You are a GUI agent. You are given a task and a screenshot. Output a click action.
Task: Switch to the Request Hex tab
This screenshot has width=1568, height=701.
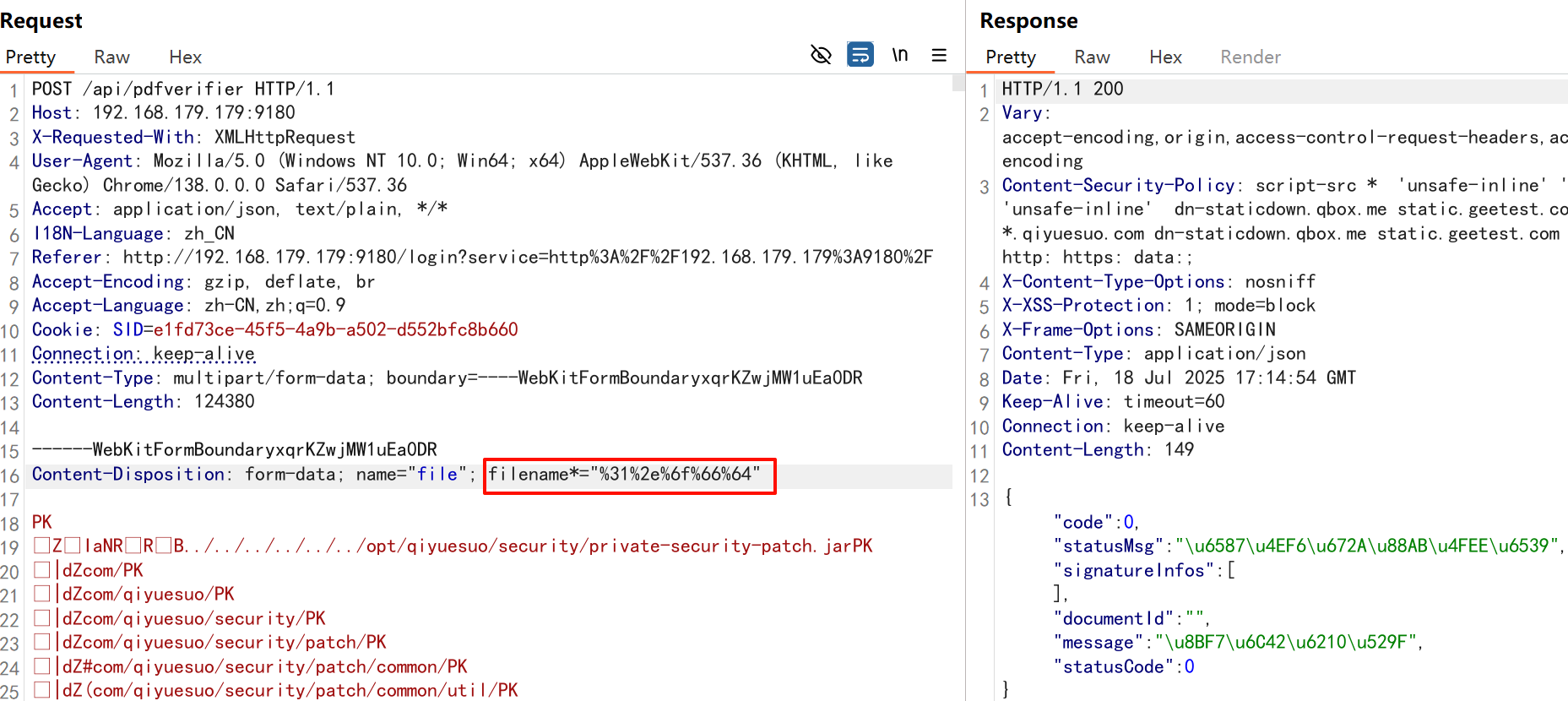(x=185, y=57)
